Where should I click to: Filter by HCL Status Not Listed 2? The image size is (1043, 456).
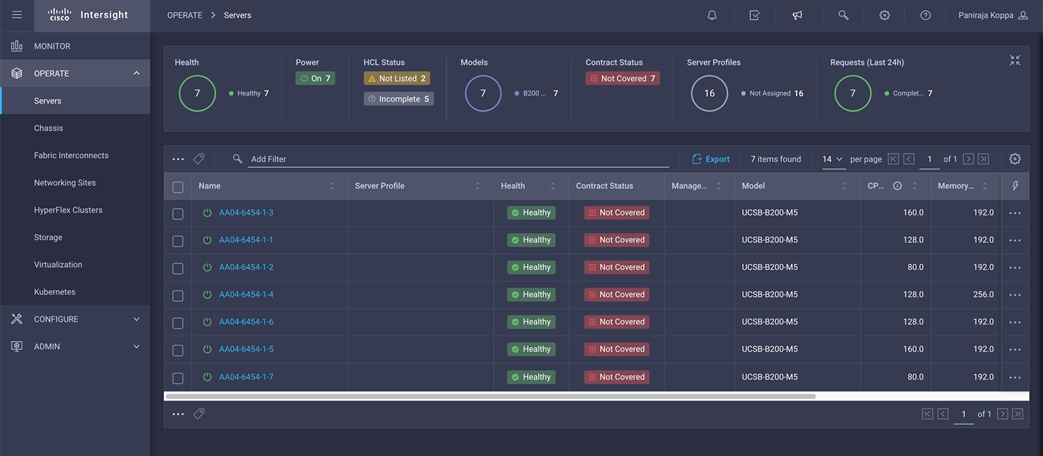tap(397, 78)
